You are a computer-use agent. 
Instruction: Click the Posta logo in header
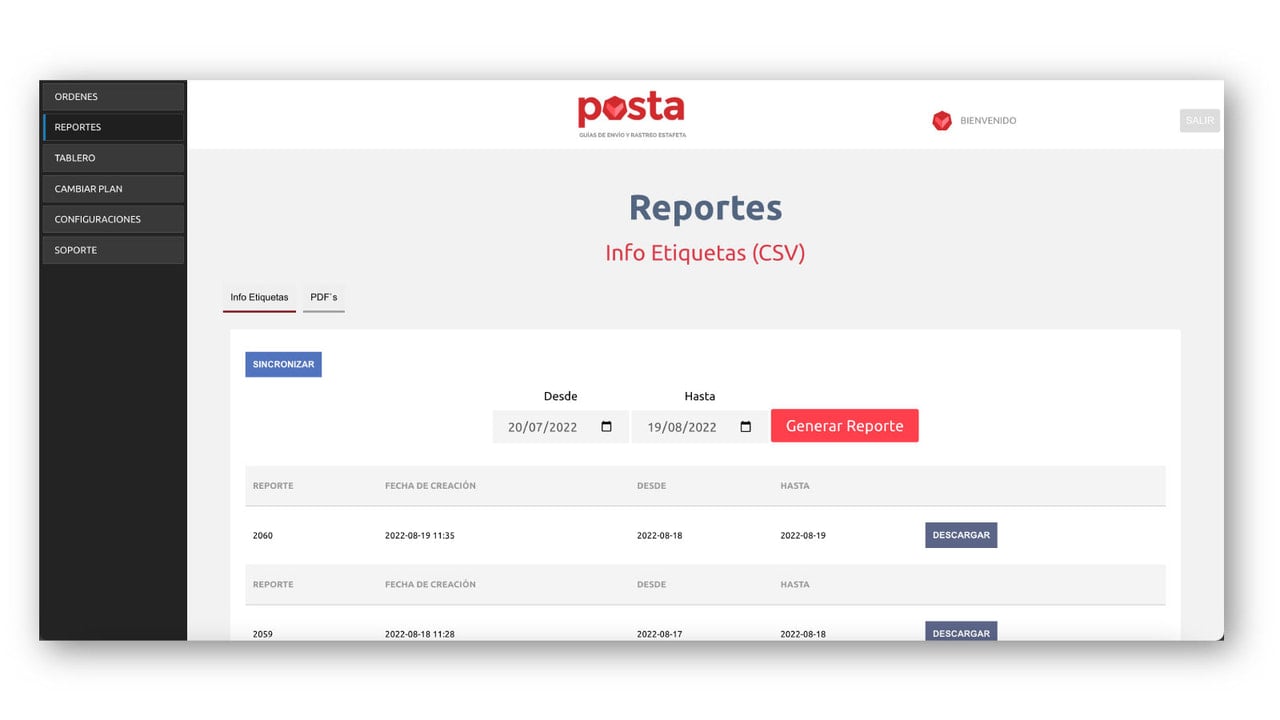631,115
